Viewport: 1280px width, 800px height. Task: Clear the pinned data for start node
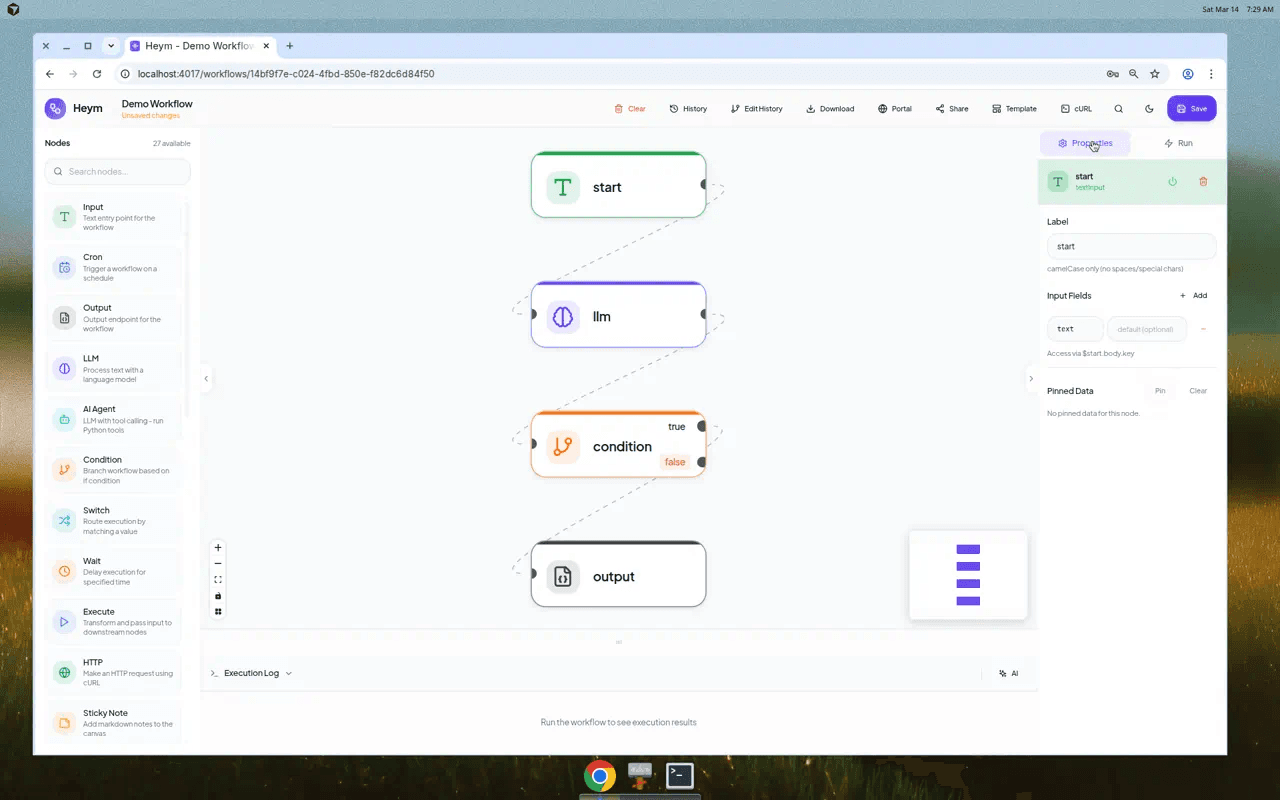click(1197, 391)
